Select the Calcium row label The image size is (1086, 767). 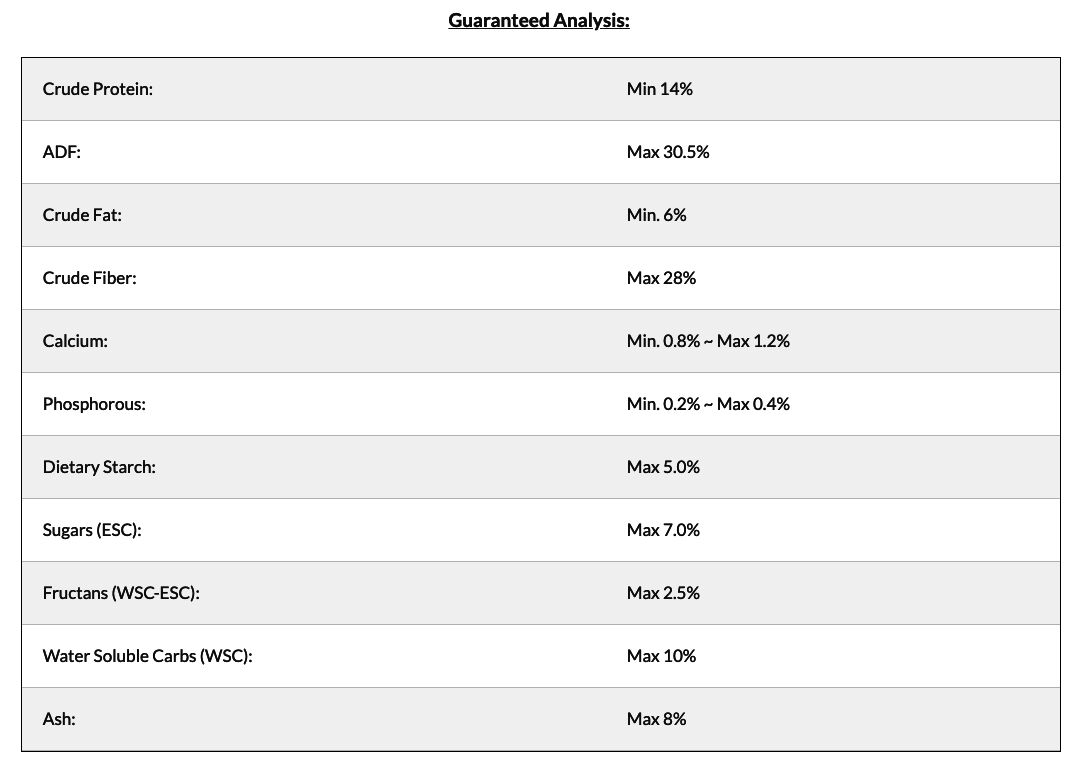tap(75, 341)
